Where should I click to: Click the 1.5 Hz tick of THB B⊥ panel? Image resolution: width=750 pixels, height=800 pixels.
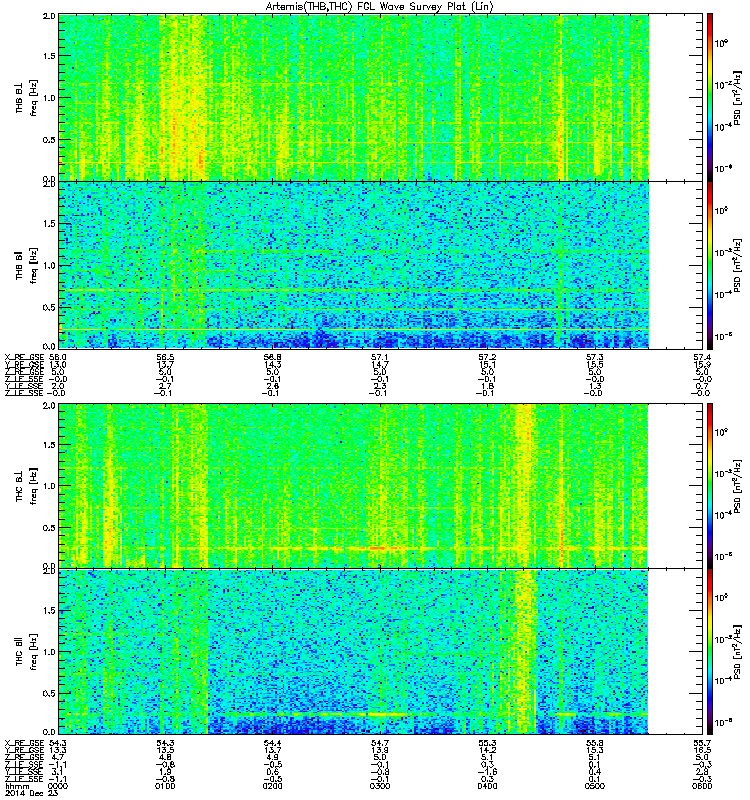coord(49,56)
